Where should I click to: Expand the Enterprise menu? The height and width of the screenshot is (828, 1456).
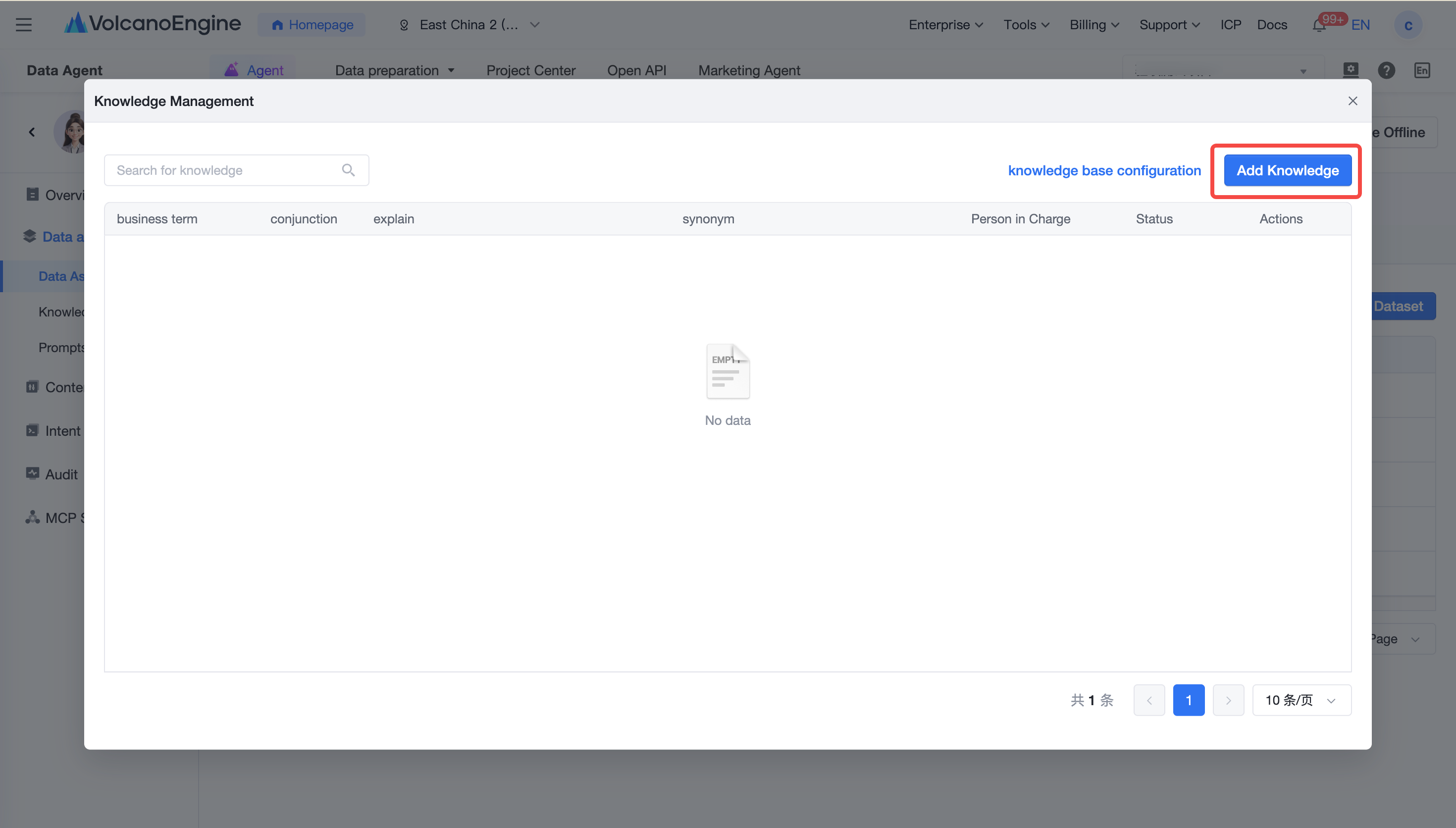tap(945, 24)
